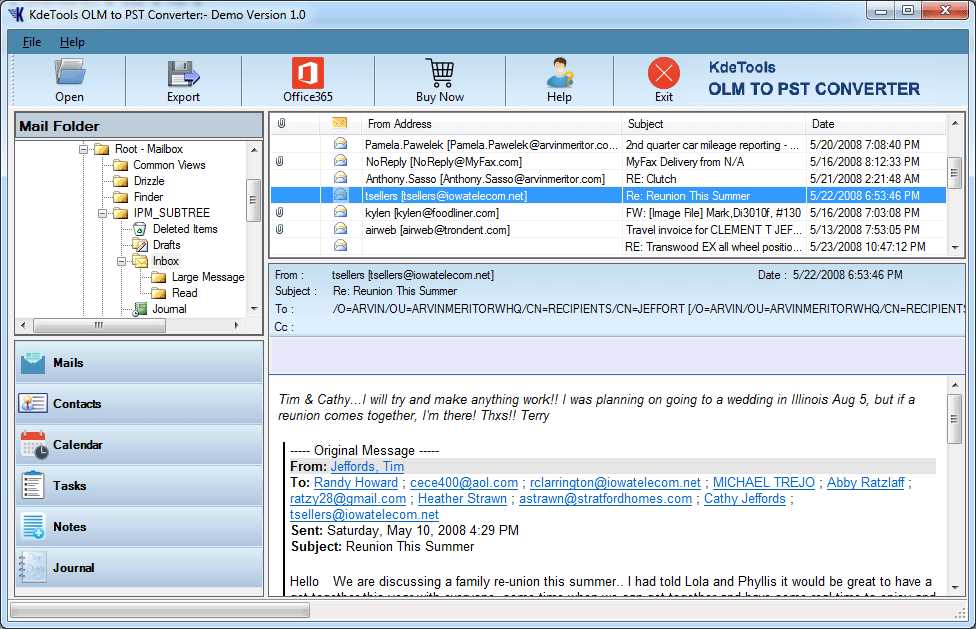Click the Journal tree folder icon
976x629 pixels.
point(140,309)
